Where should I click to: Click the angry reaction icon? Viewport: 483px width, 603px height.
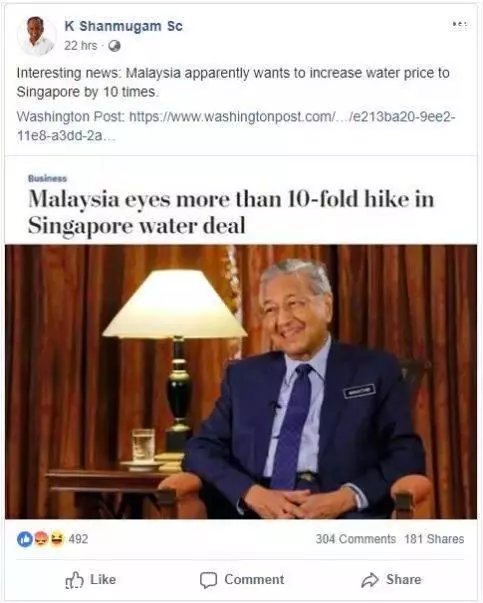[40, 539]
